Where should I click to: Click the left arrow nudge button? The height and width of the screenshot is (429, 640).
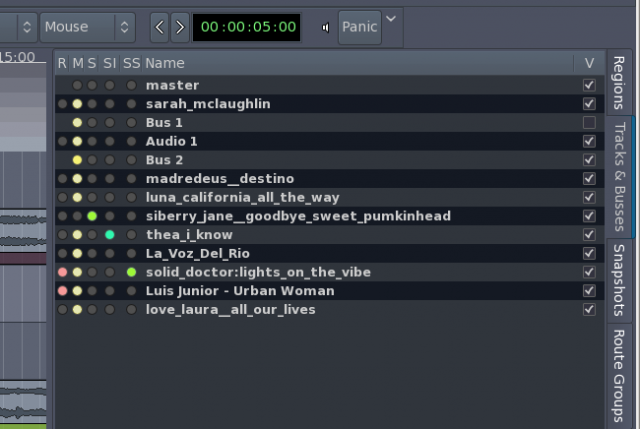point(160,27)
